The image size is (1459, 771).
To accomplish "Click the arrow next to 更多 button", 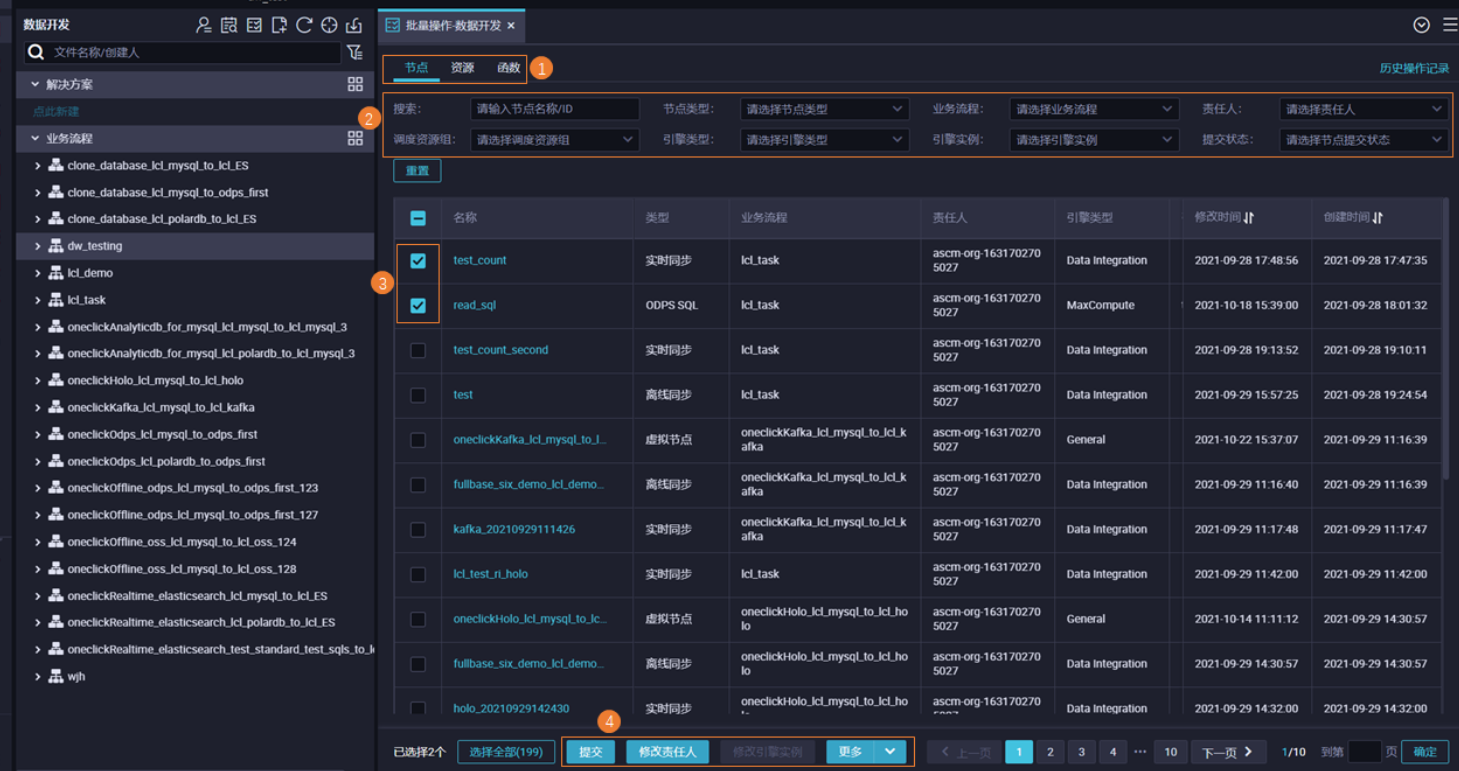I will [x=890, y=752].
